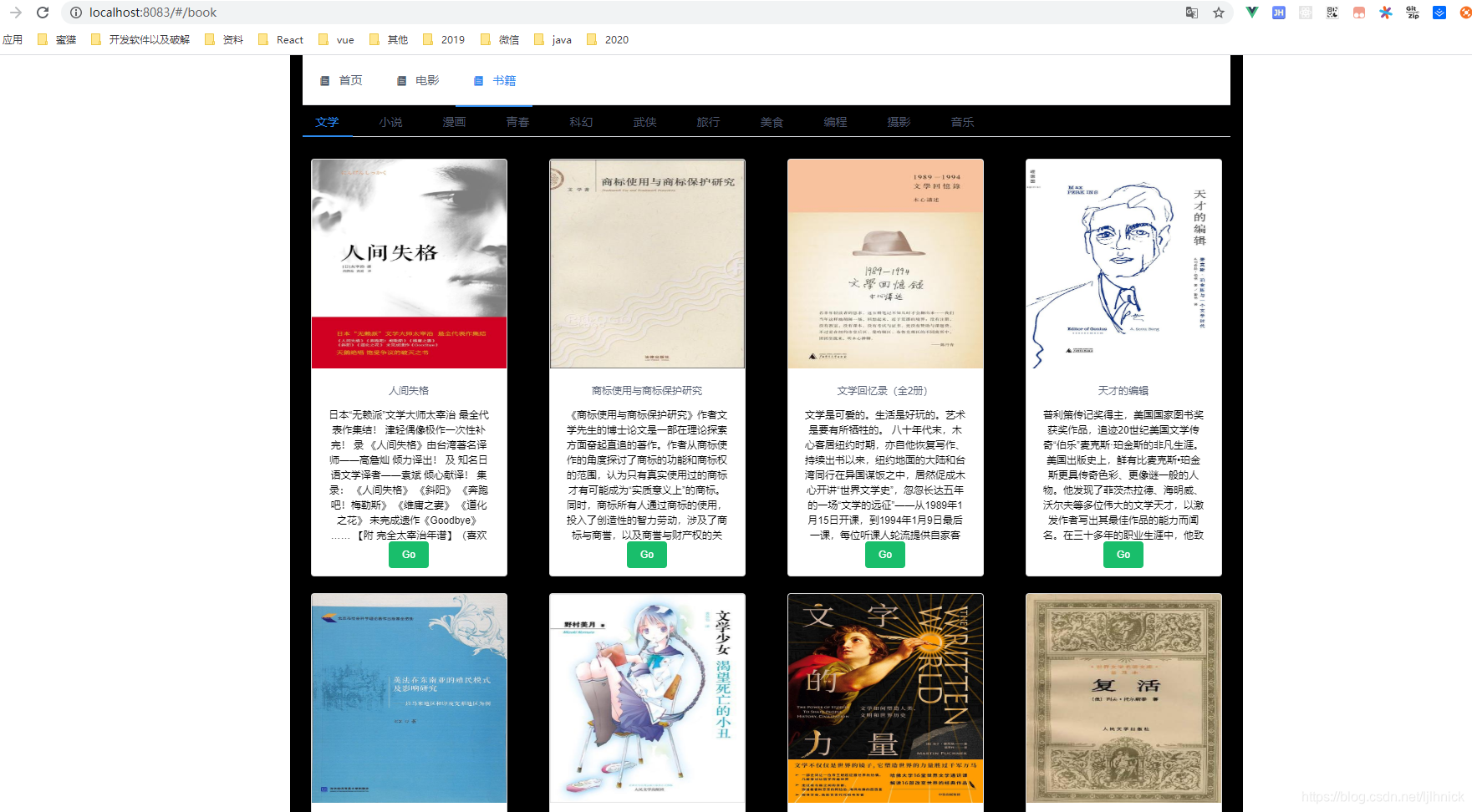Click the 商标使用与商标保护研究 title text
The image size is (1472, 812).
pyautogui.click(x=647, y=391)
